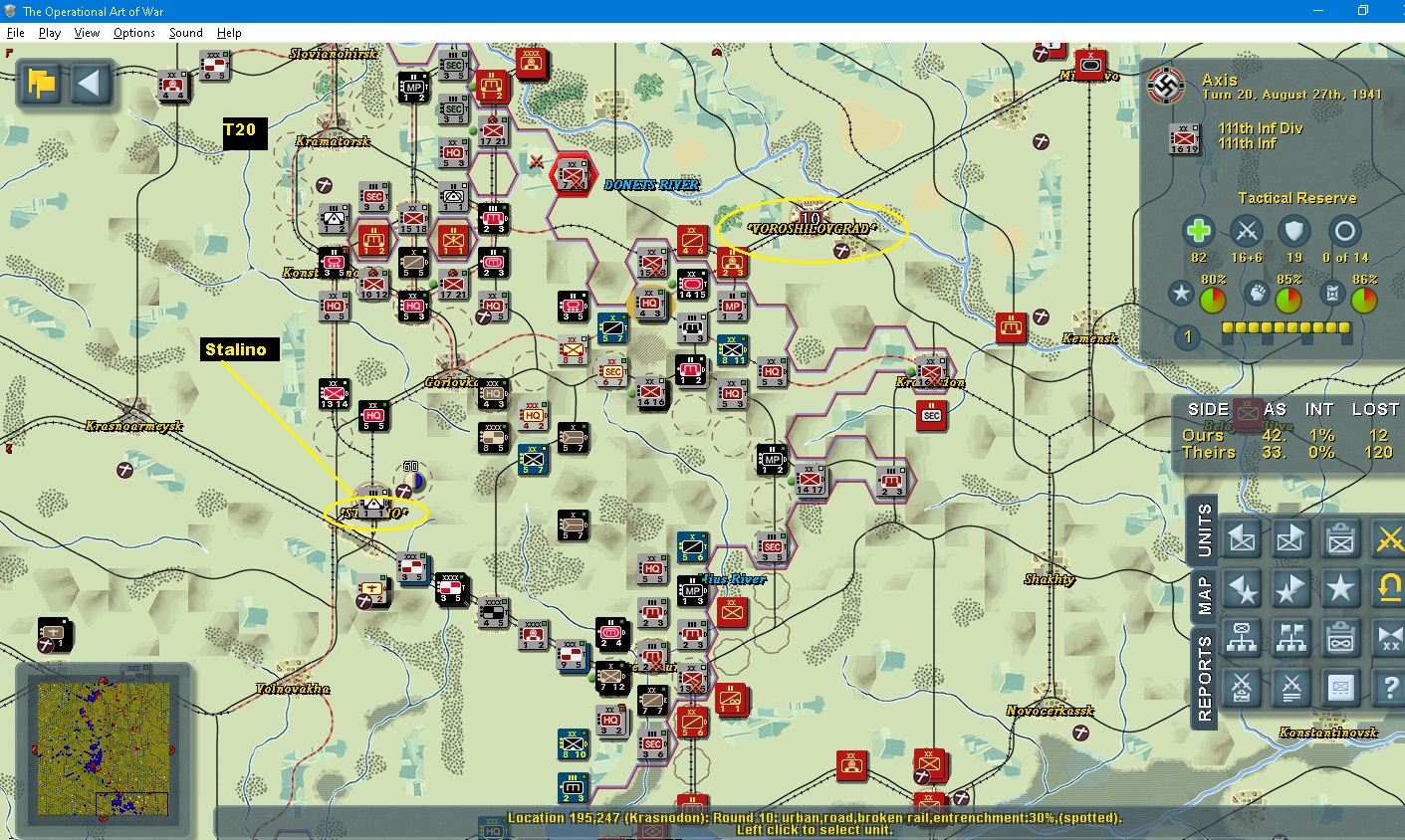Click the crossed swords with text lines button
The width and height of the screenshot is (1405, 840).
click(x=1291, y=688)
